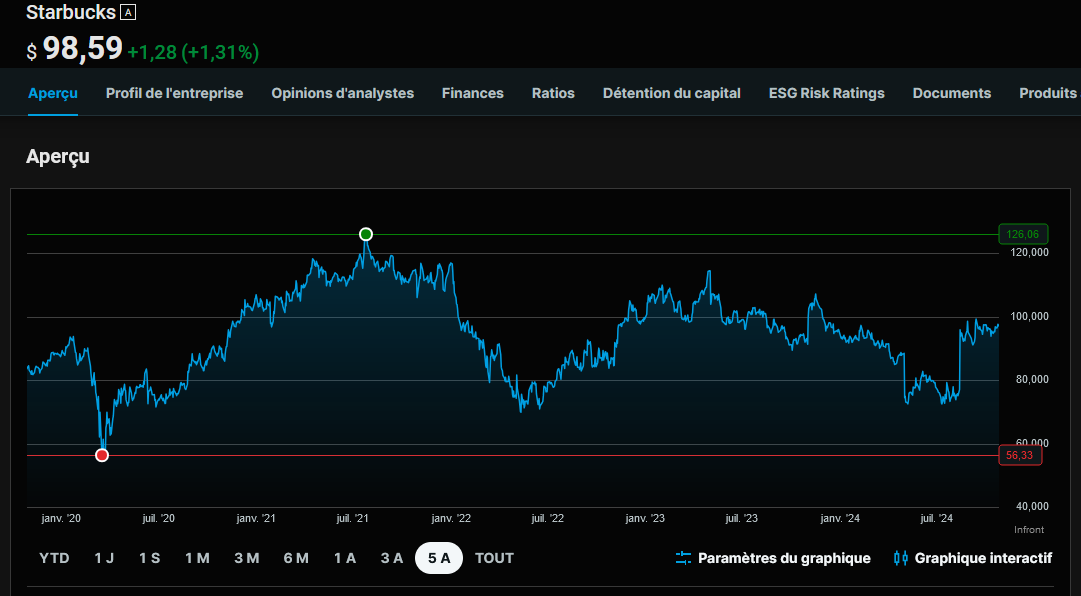The image size is (1081, 596).
Task: Choose the 3 A time range
Action: pyautogui.click(x=392, y=558)
